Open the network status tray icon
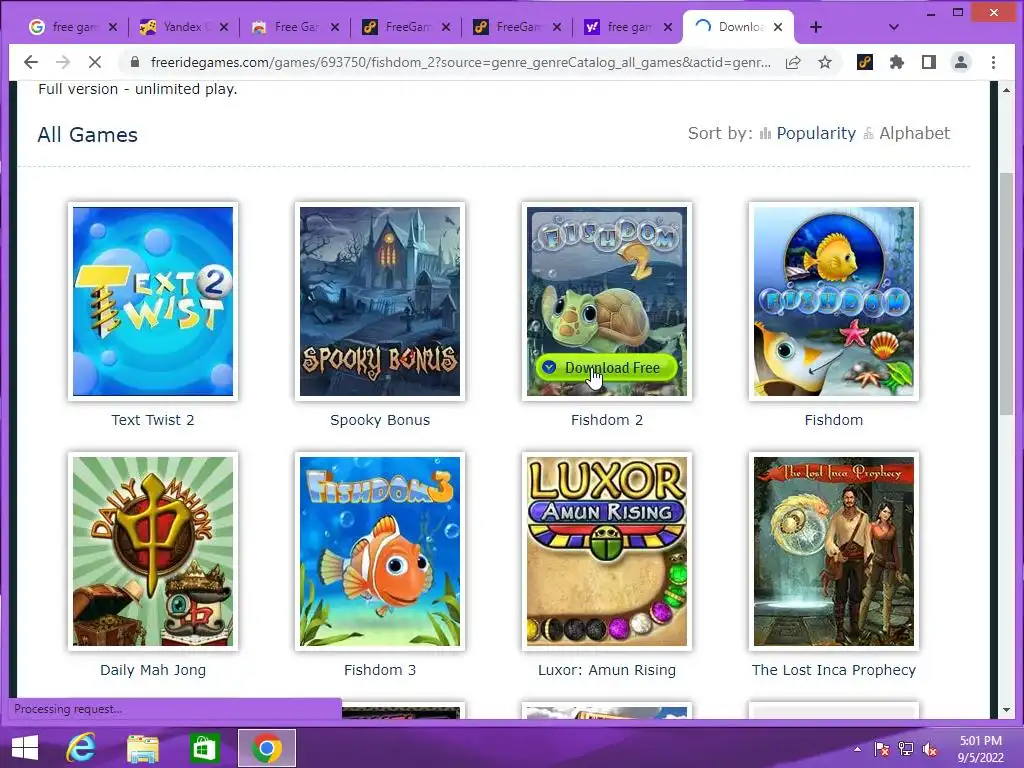The height and width of the screenshot is (768, 1024). coord(906,749)
